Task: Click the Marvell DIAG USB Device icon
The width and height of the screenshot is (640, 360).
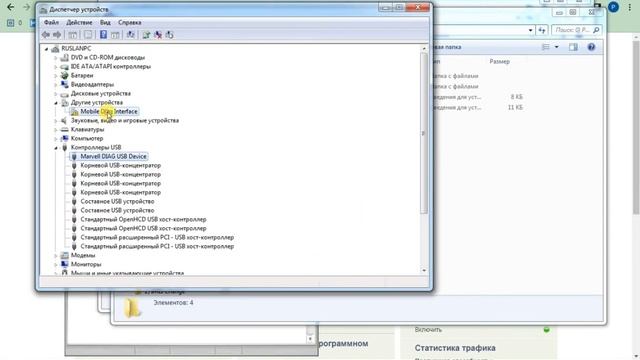Action: tap(74, 156)
